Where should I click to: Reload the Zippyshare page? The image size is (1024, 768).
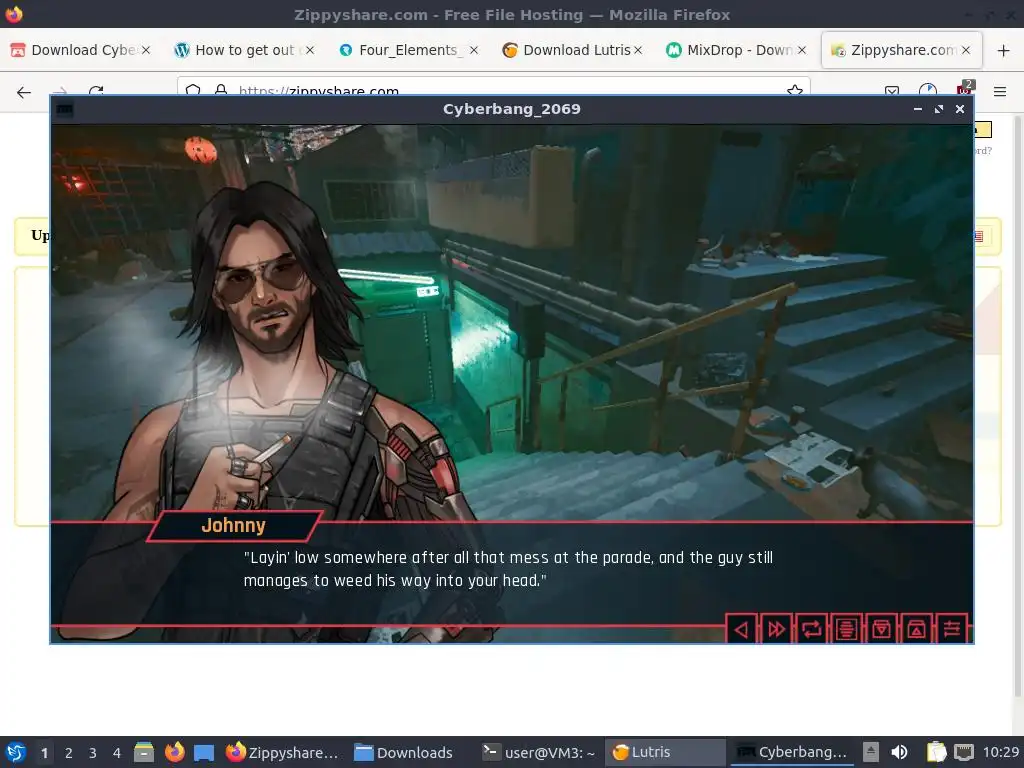(x=96, y=91)
